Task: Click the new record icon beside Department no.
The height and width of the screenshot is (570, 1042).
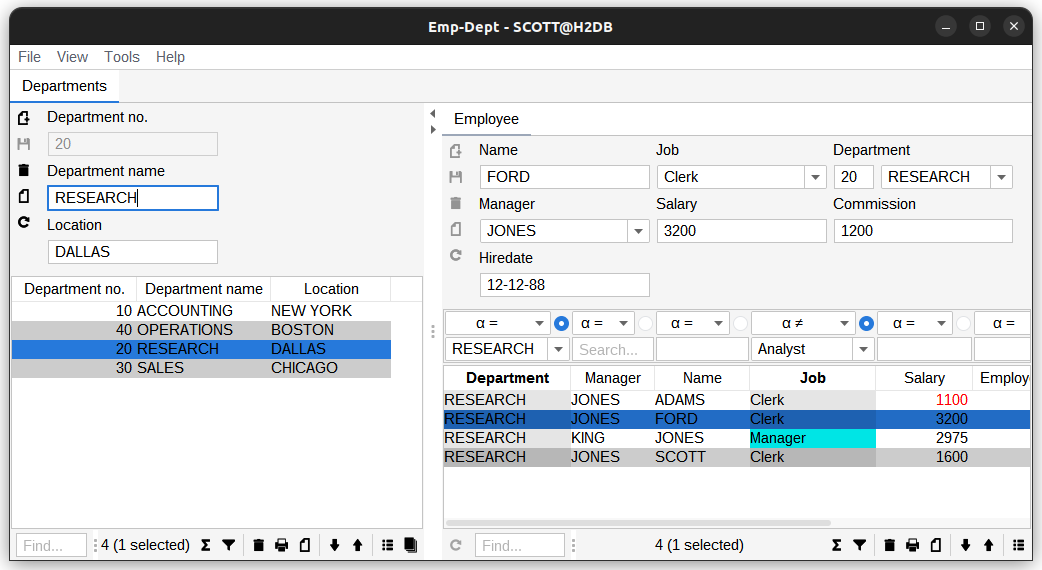Action: 24,118
